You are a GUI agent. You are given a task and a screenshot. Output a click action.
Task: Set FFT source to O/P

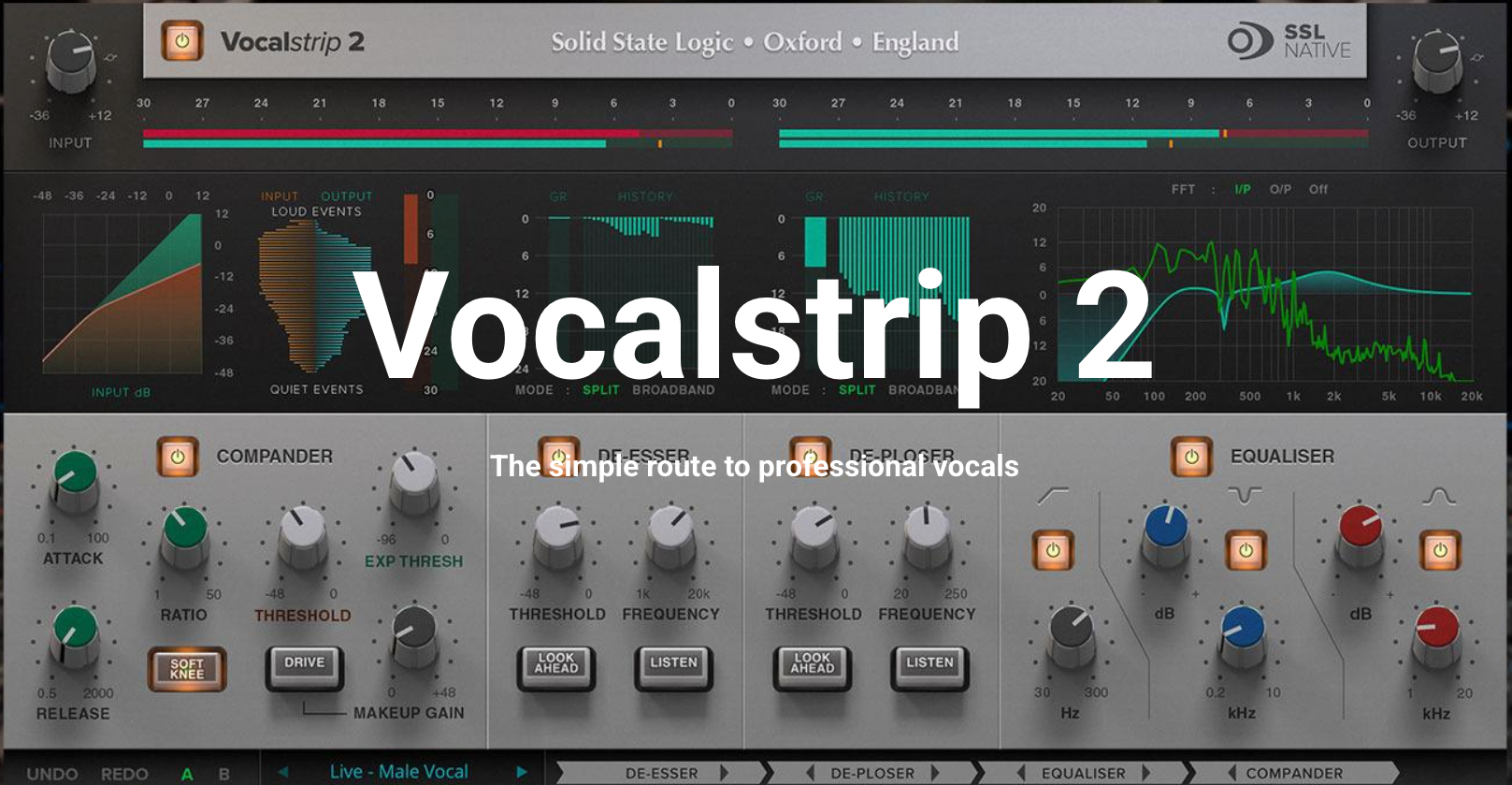1280,189
